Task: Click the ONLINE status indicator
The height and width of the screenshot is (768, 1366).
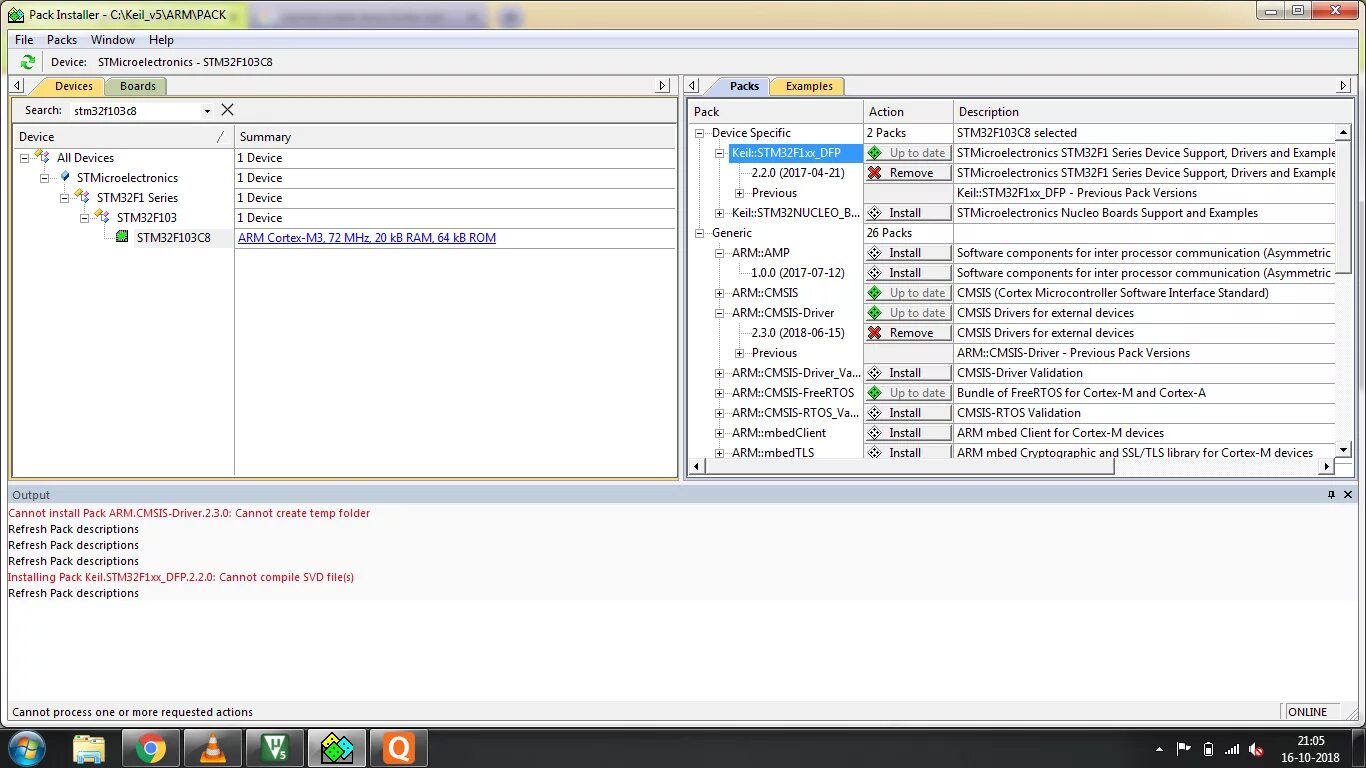Action: (1308, 712)
